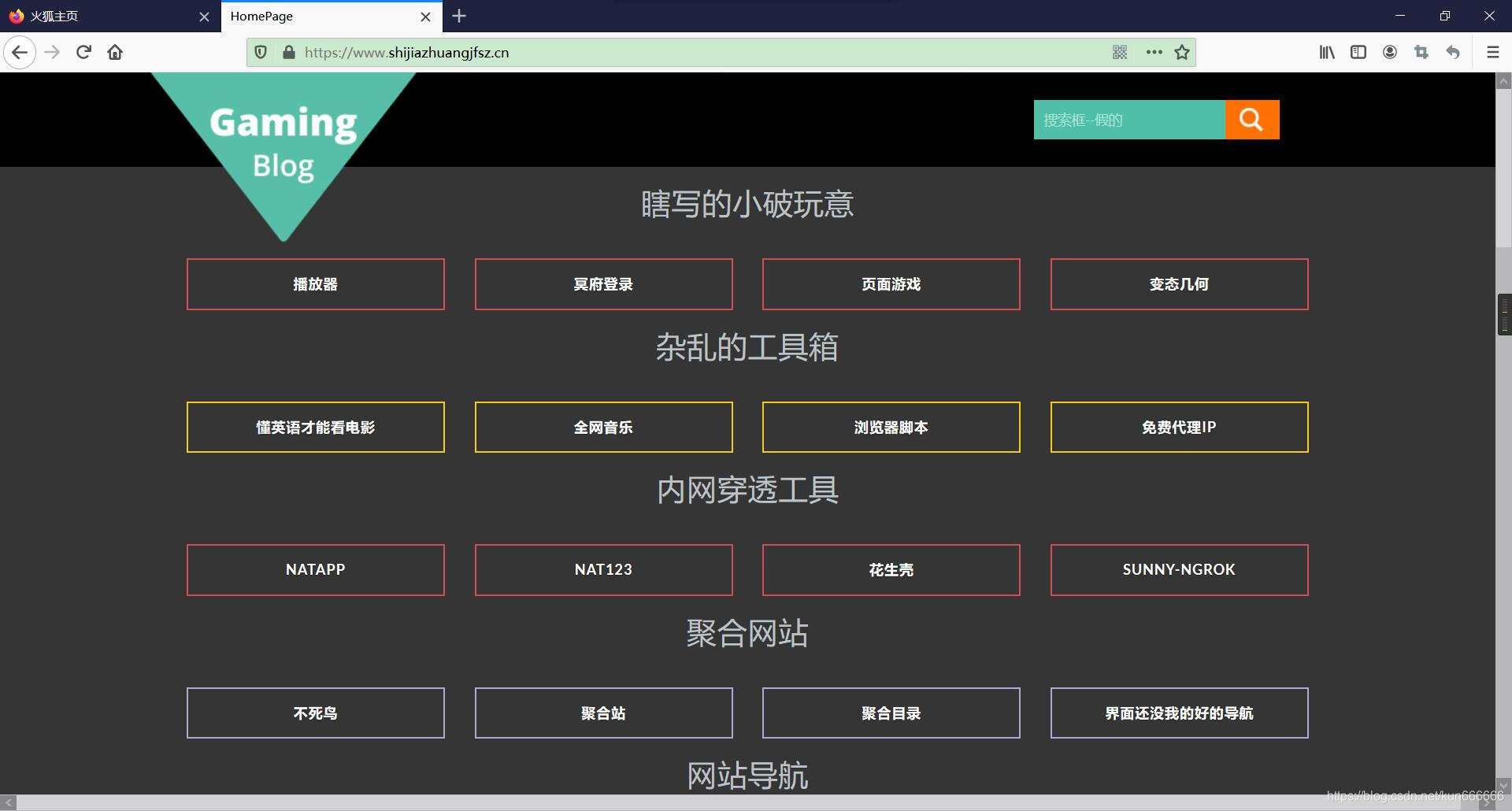Click the QR code icon in address bar
This screenshot has height=811, width=1512.
click(x=1119, y=52)
